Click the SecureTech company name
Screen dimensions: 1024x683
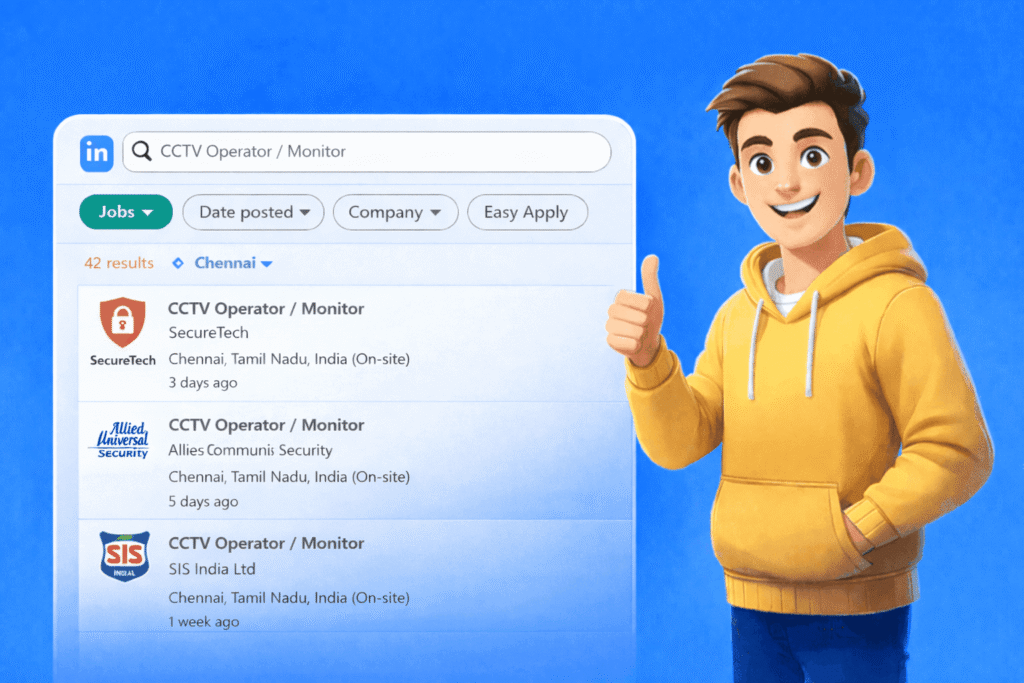[208, 333]
